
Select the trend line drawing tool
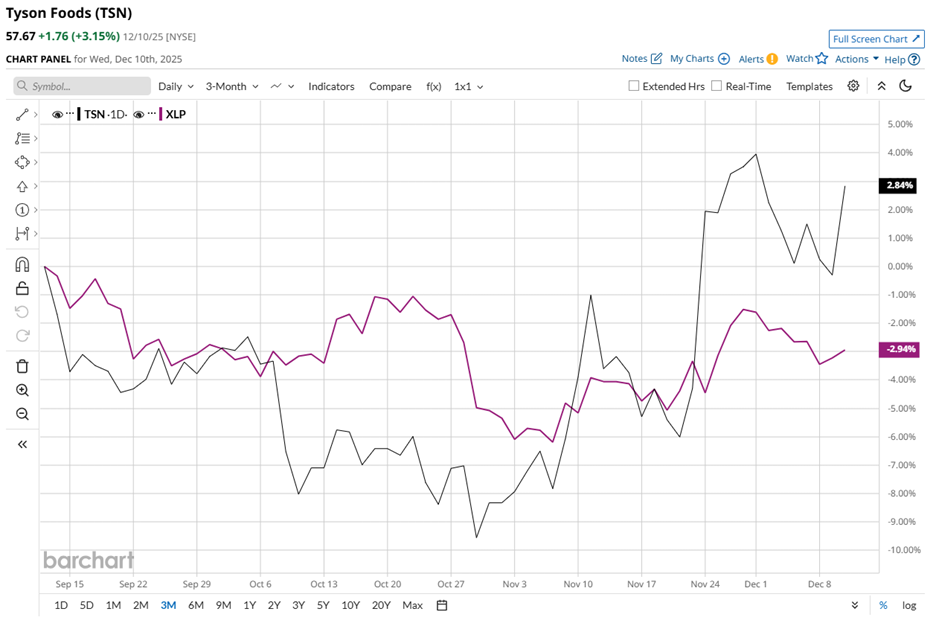[x=22, y=115]
